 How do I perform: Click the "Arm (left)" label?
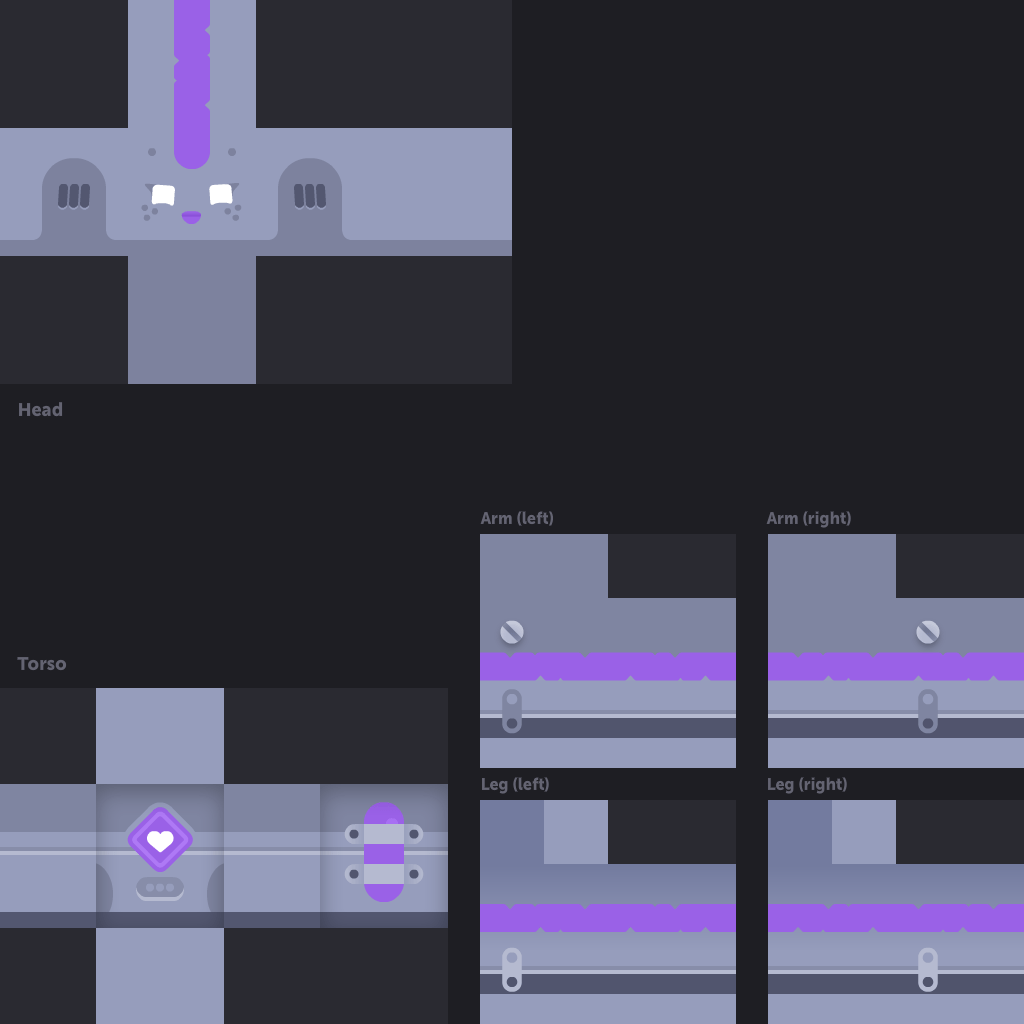point(517,518)
